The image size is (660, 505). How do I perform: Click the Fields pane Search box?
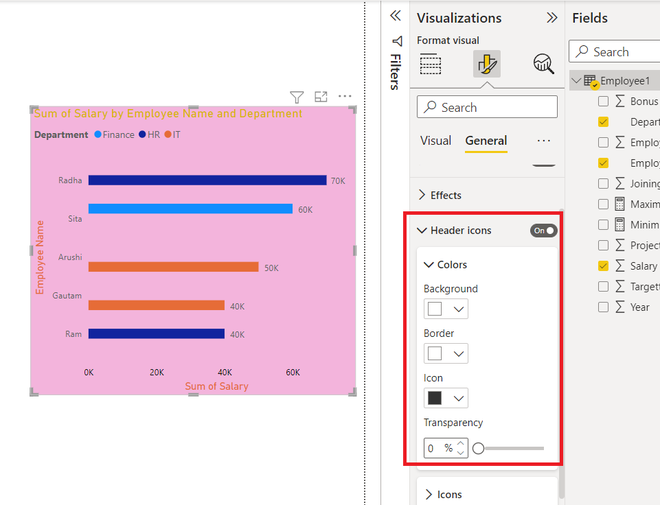(x=615, y=52)
